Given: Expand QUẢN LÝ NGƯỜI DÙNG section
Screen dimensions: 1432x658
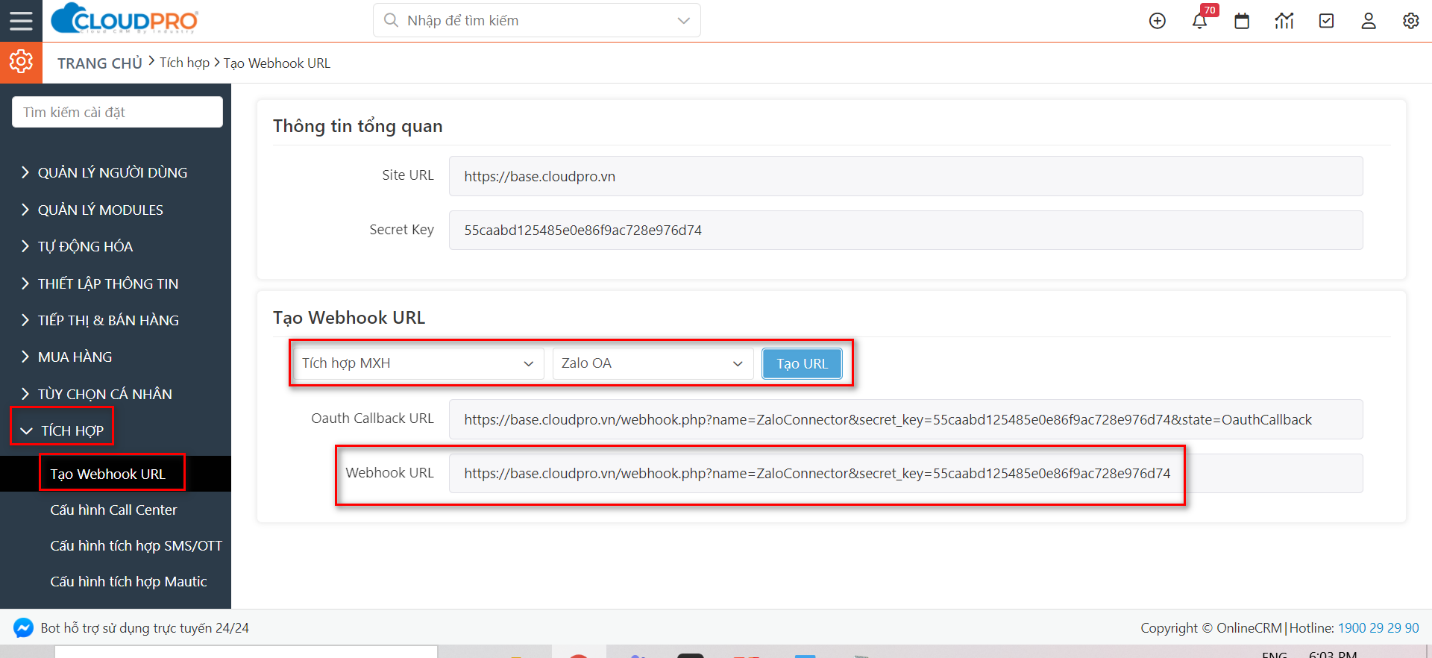Looking at the screenshot, I should pos(113,173).
